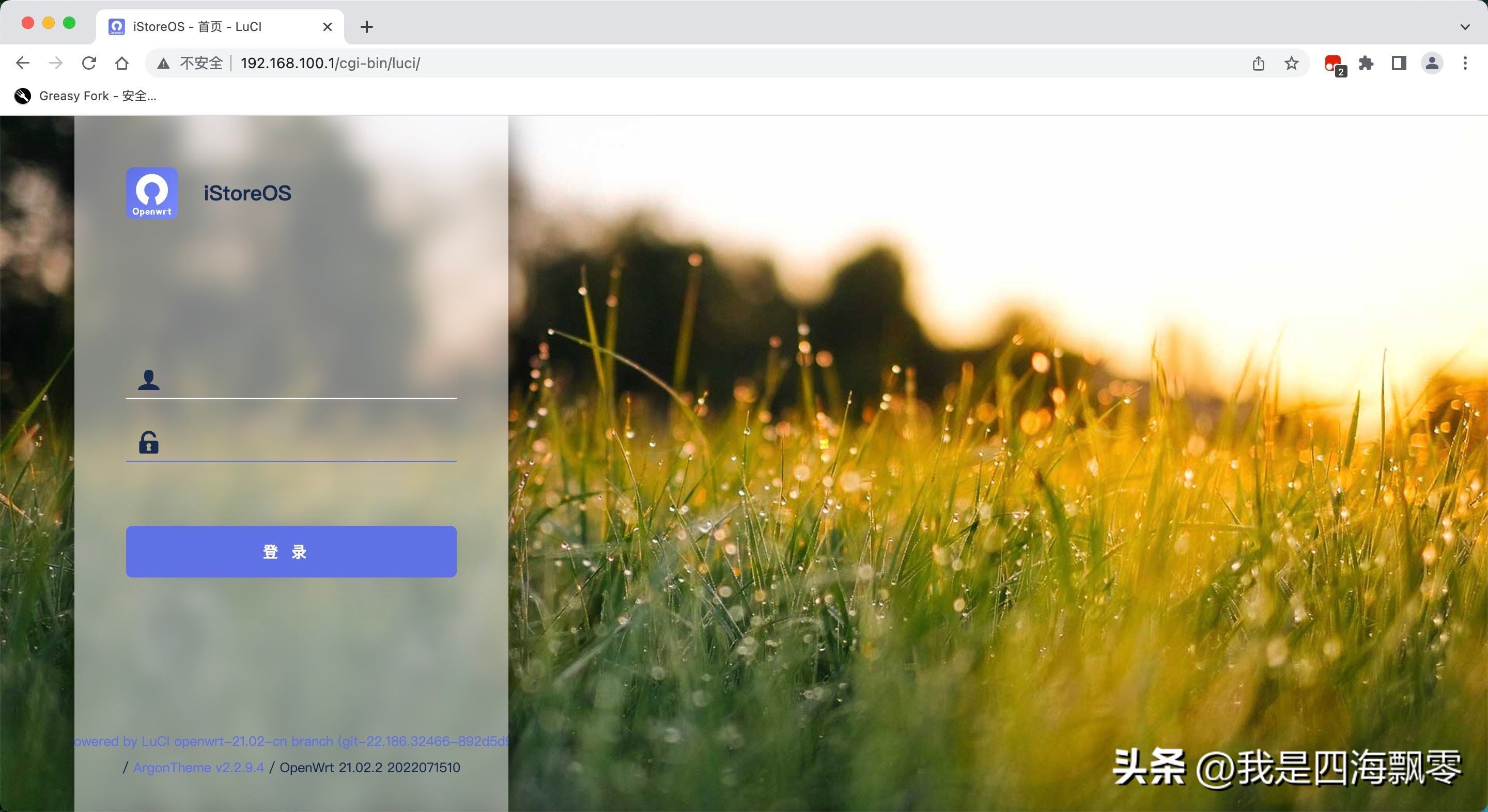This screenshot has height=812, width=1488.
Task: Open the user profile avatar
Action: pyautogui.click(x=1432, y=63)
